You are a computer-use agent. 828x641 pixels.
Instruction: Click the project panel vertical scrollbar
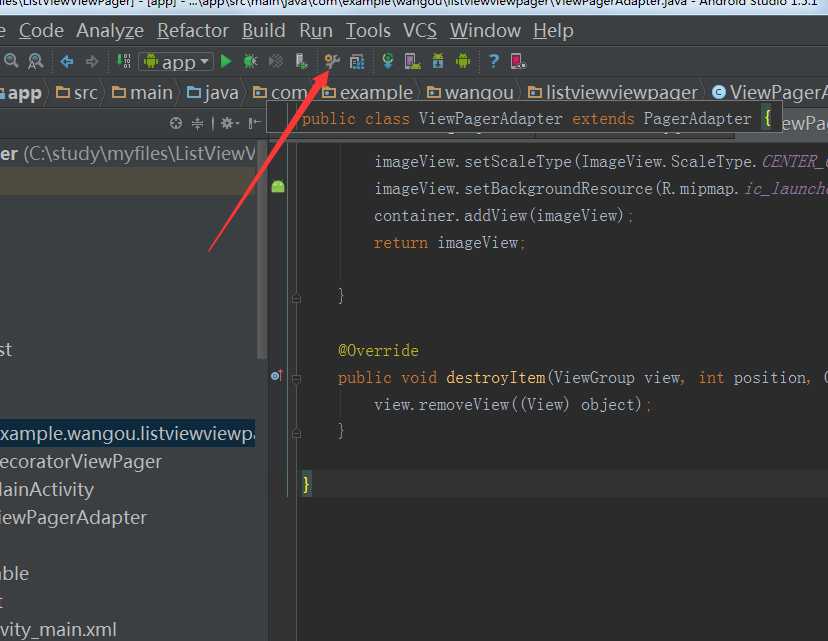tap(262, 250)
